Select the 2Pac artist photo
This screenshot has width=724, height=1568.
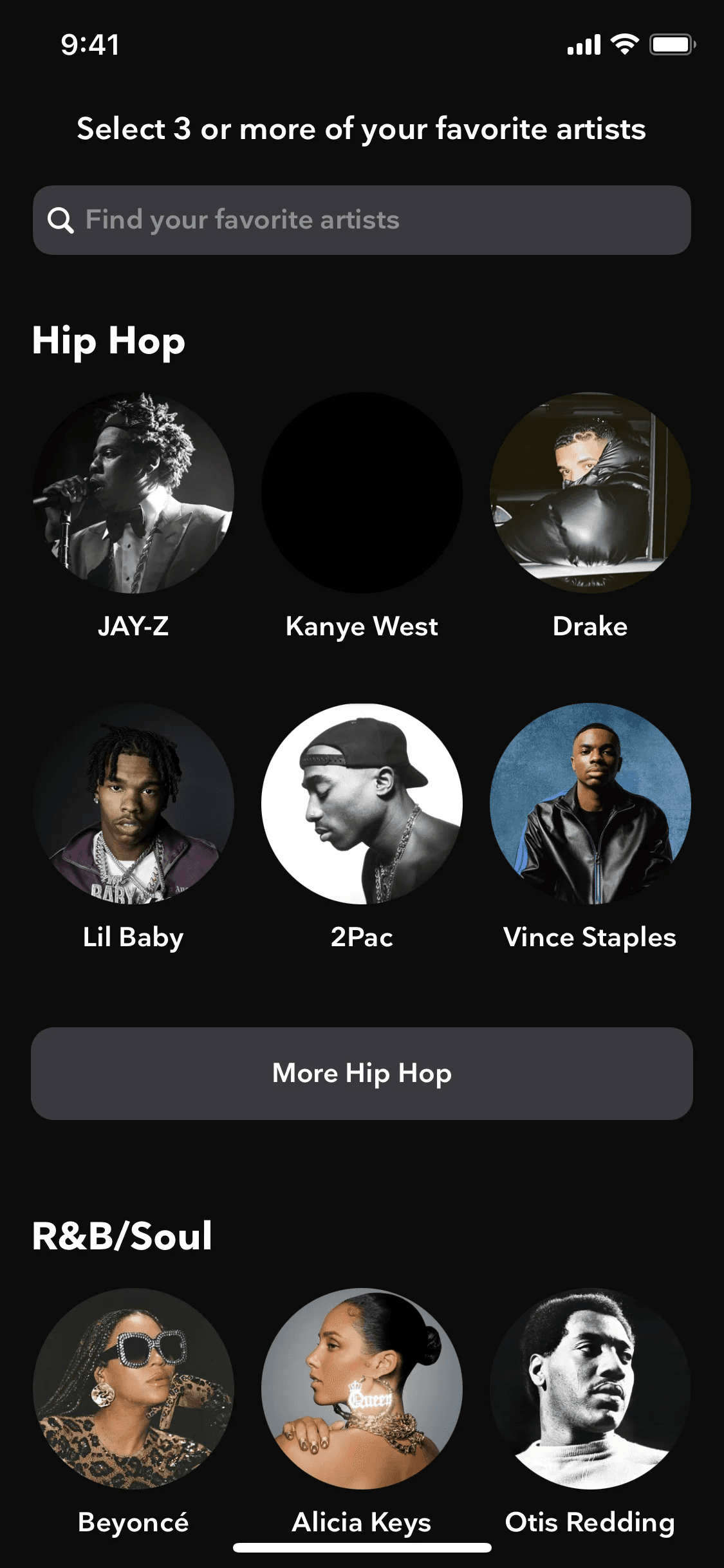pos(362,803)
